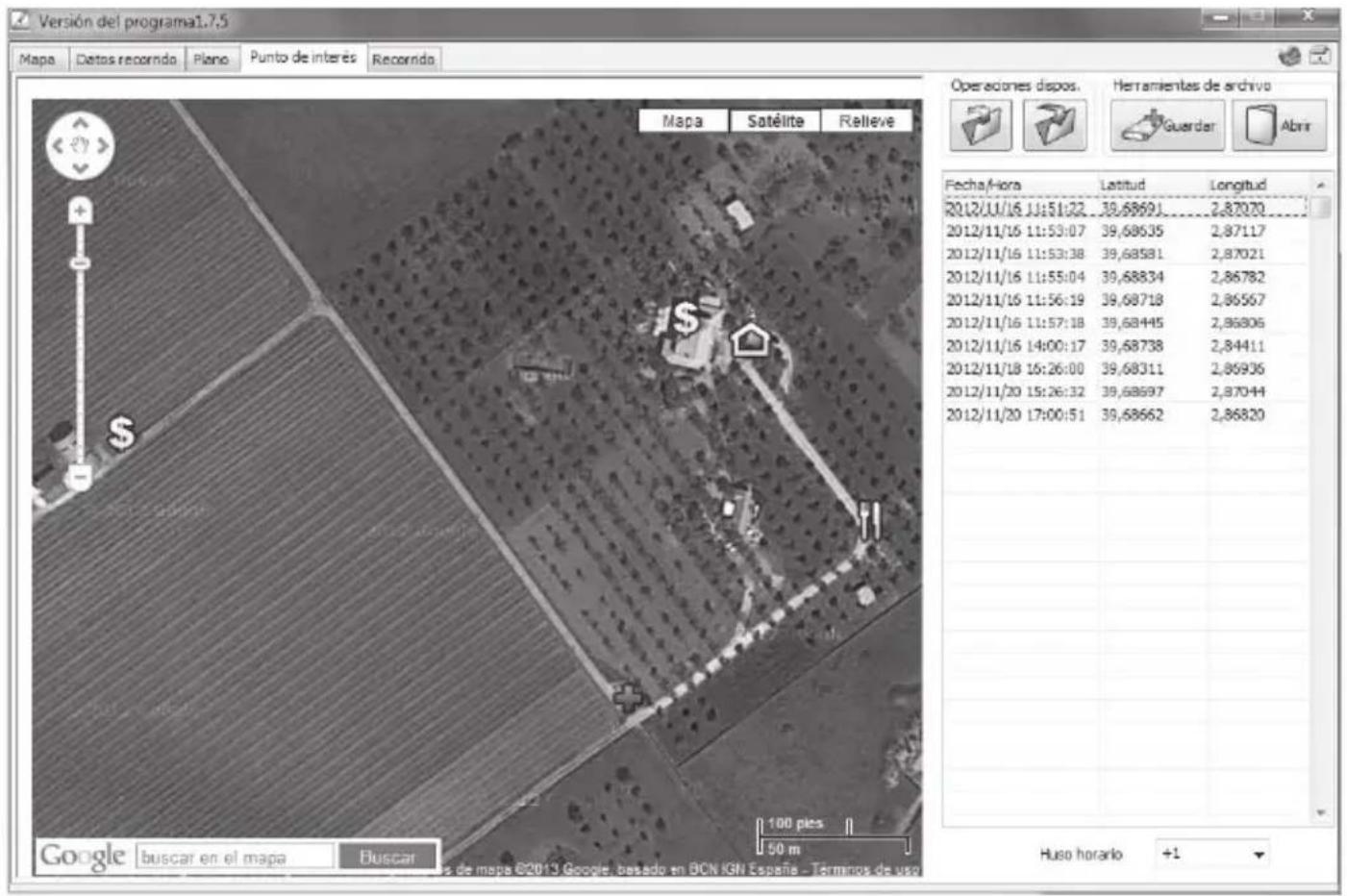Sort by the Fecha/Hora column header
Screen dimensions: 1347x896
[x=1020, y=185]
